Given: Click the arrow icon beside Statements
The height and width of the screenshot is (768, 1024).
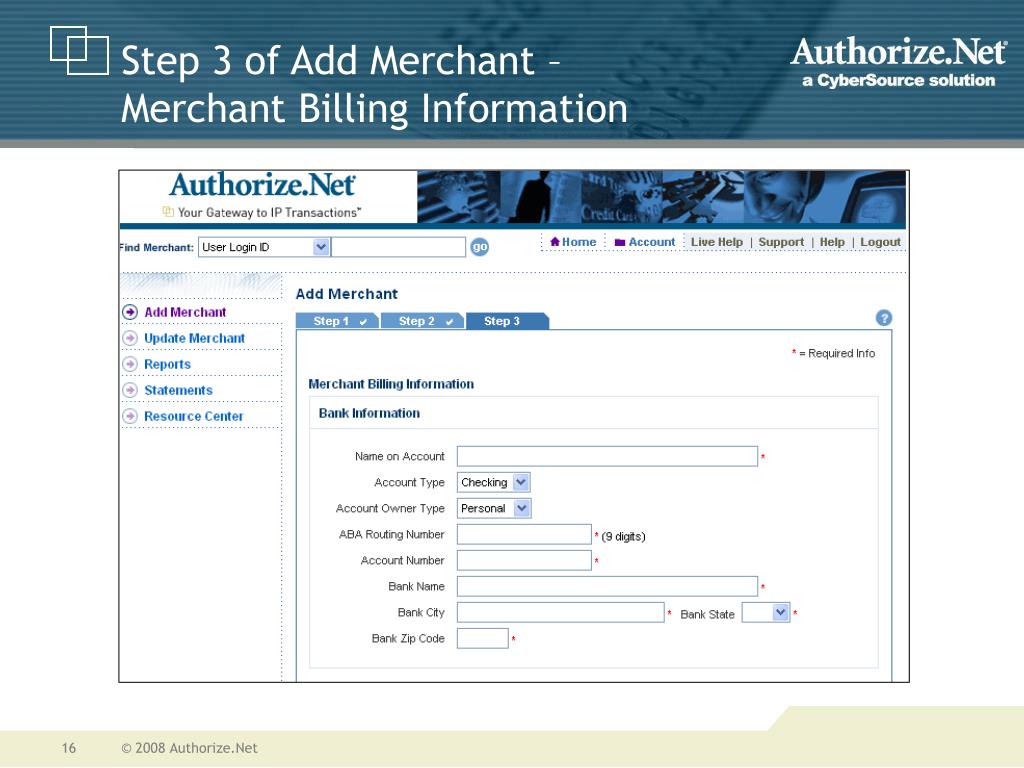Looking at the screenshot, I should click(130, 391).
